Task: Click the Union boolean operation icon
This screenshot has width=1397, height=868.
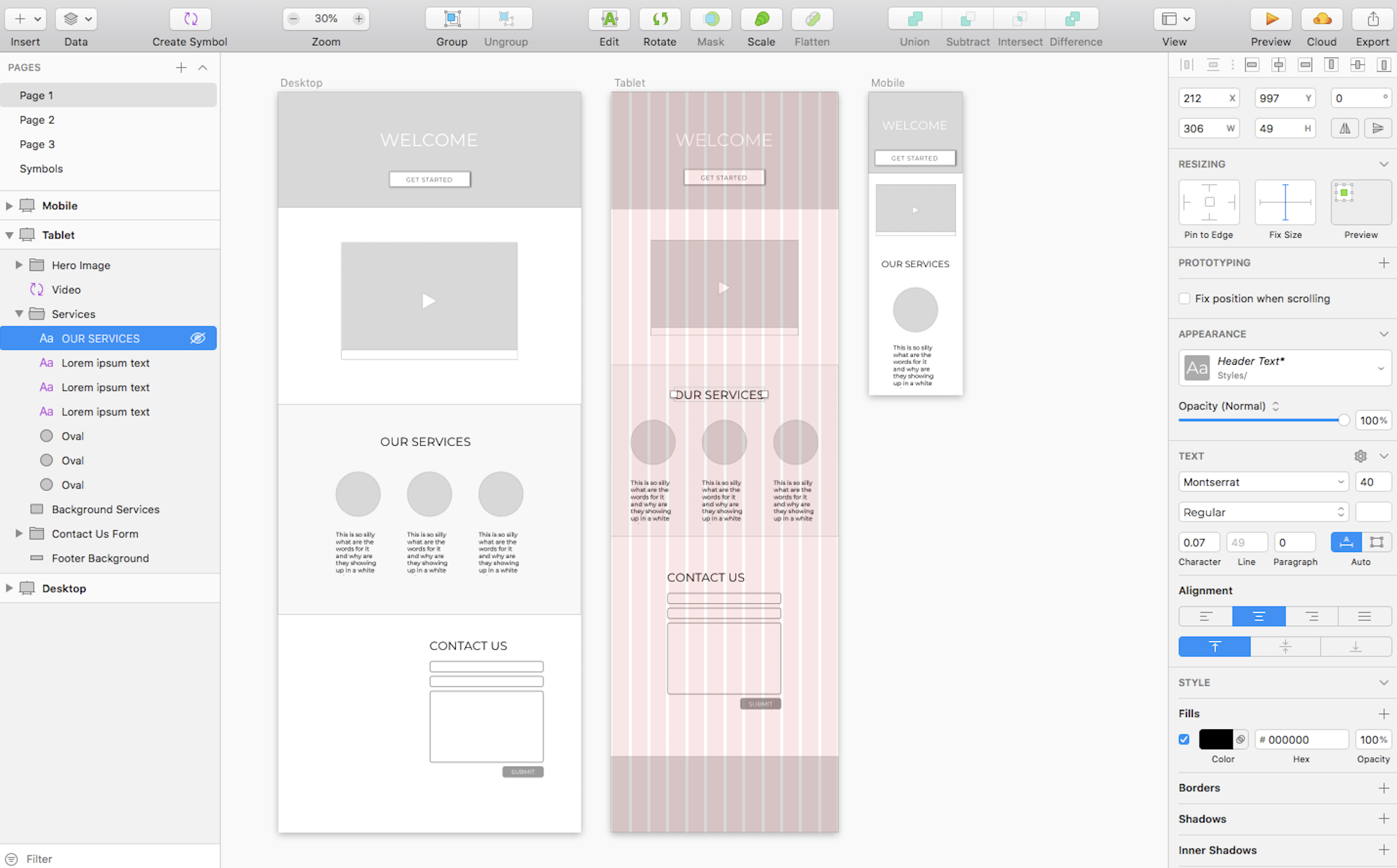Action: (x=914, y=19)
